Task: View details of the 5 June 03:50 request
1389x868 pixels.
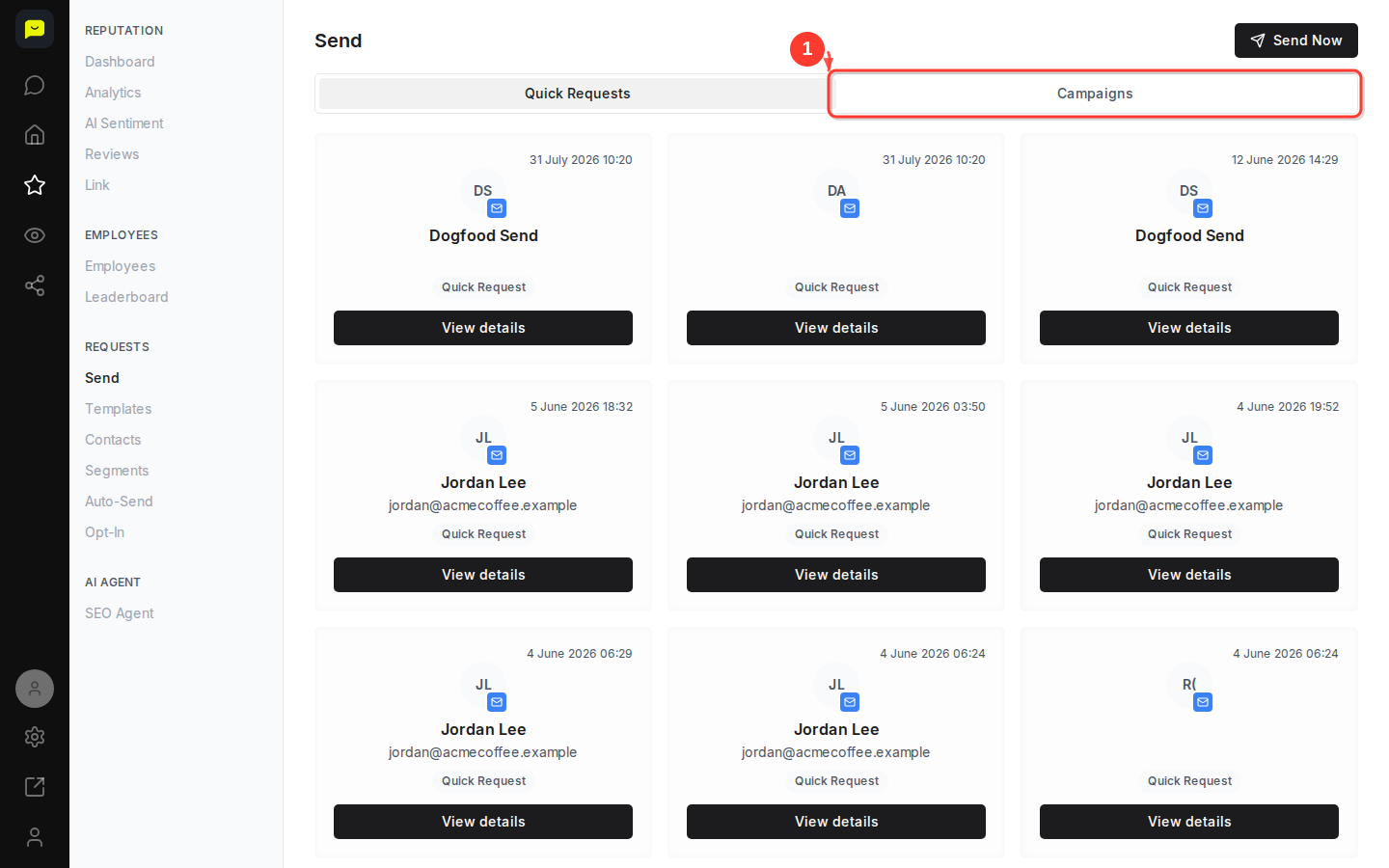Action: click(x=836, y=575)
